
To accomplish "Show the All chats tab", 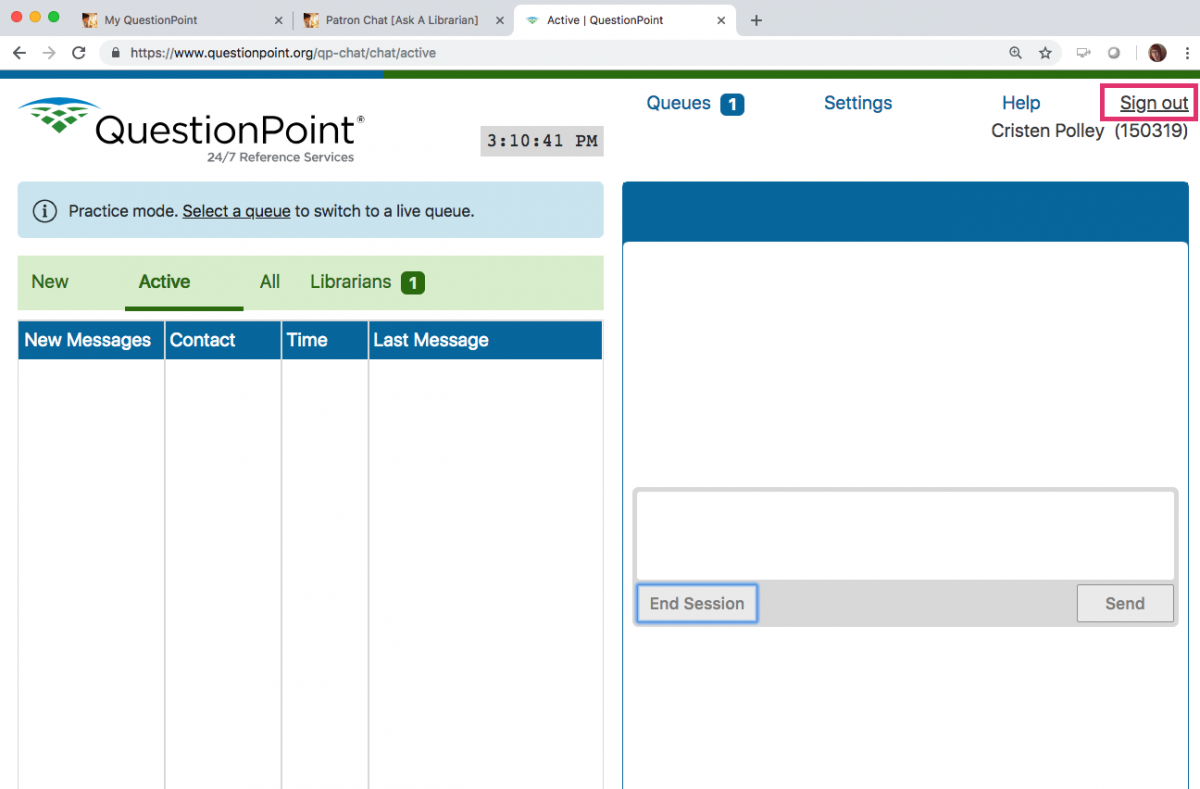I will point(270,282).
